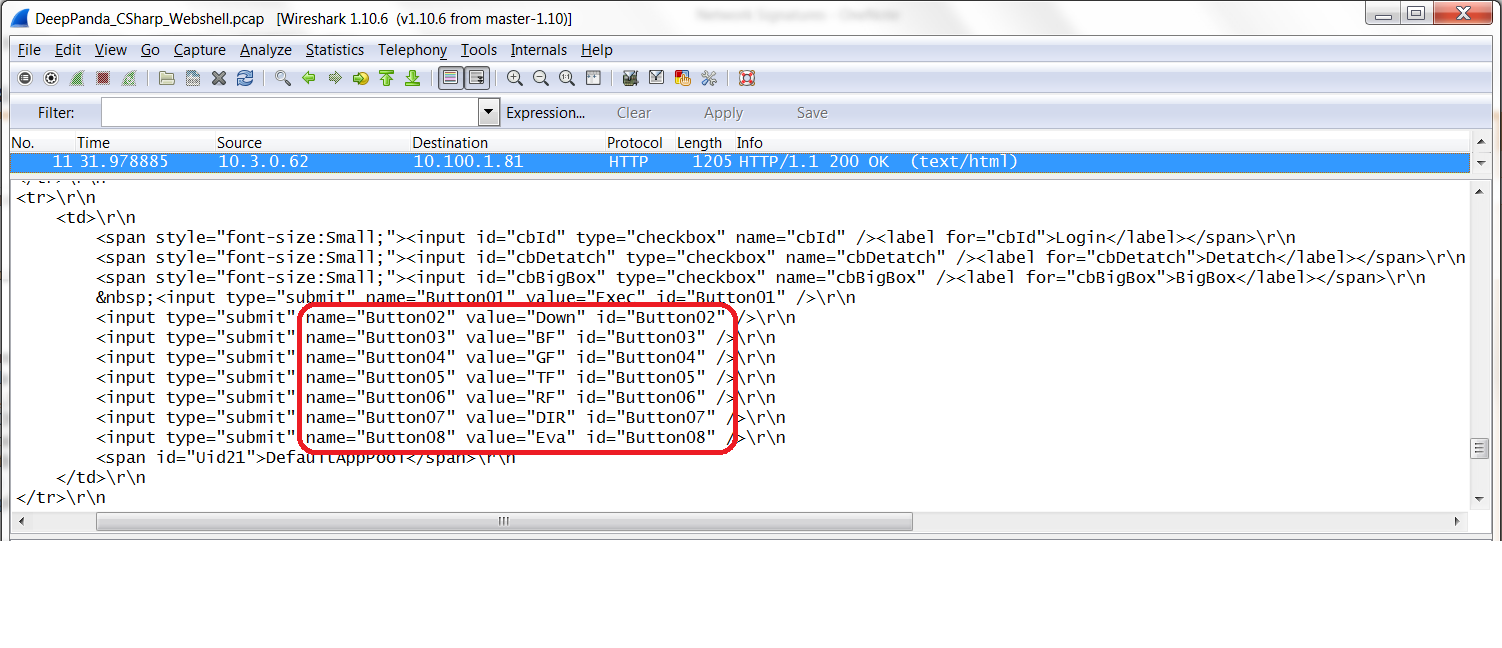Sort packets by the Time column
Screen dimensions: 1502x648
(94, 143)
